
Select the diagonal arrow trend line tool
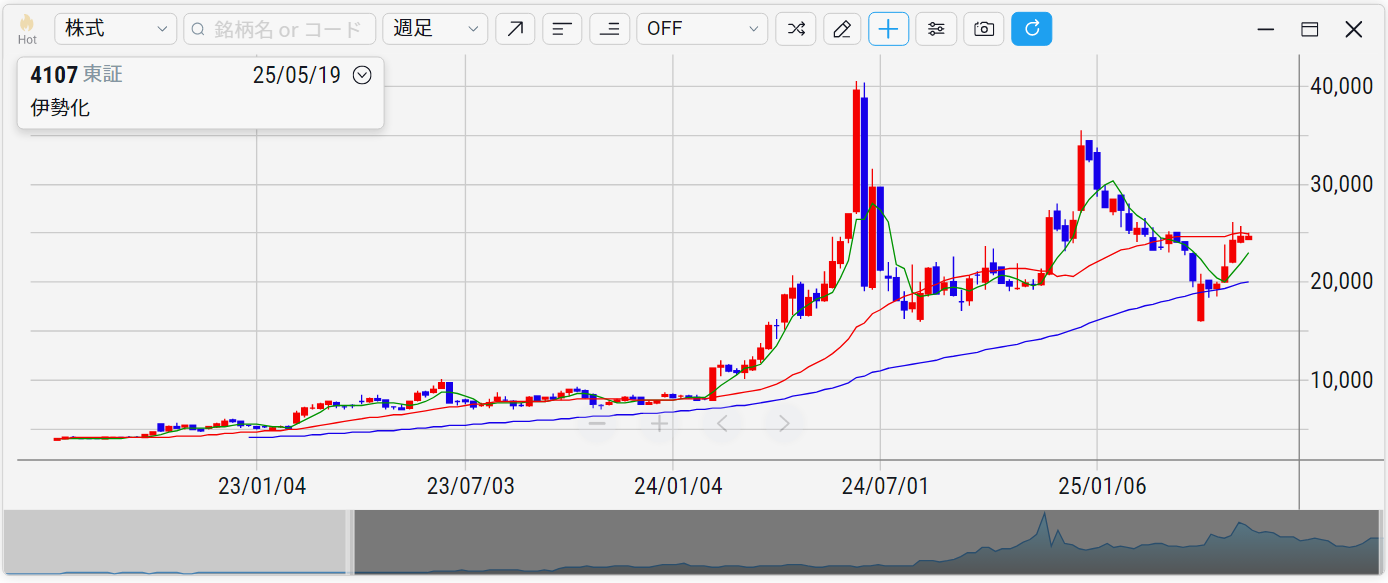coord(514,29)
